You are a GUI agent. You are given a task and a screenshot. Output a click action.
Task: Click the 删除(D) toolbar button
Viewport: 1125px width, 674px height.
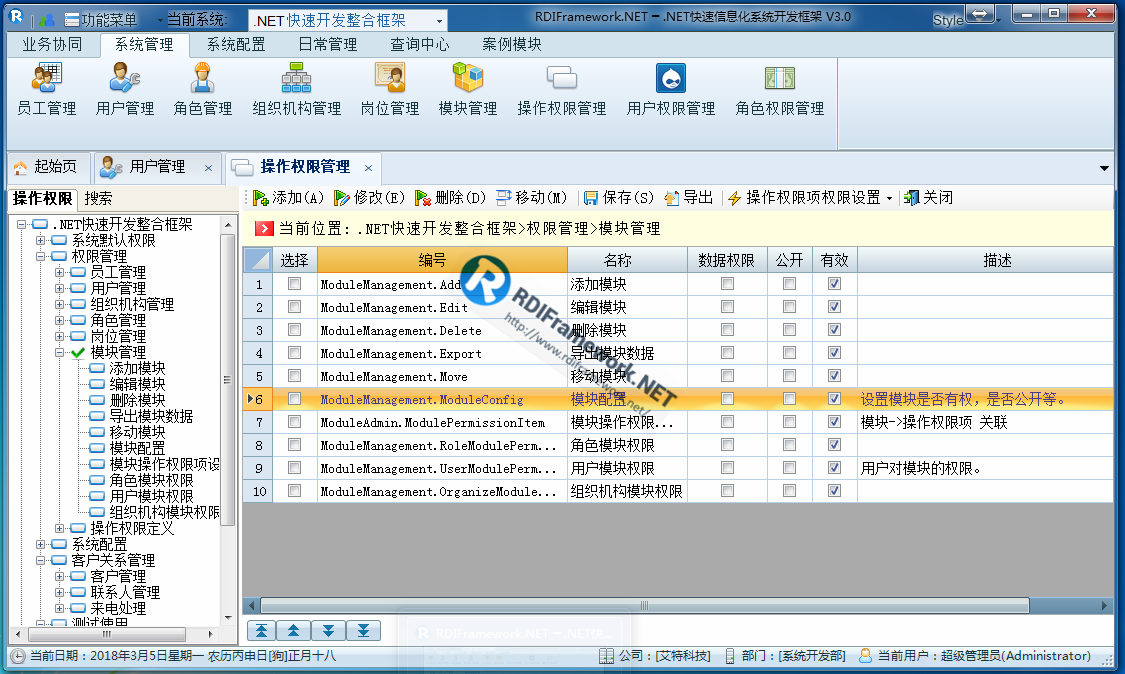[x=451, y=197]
